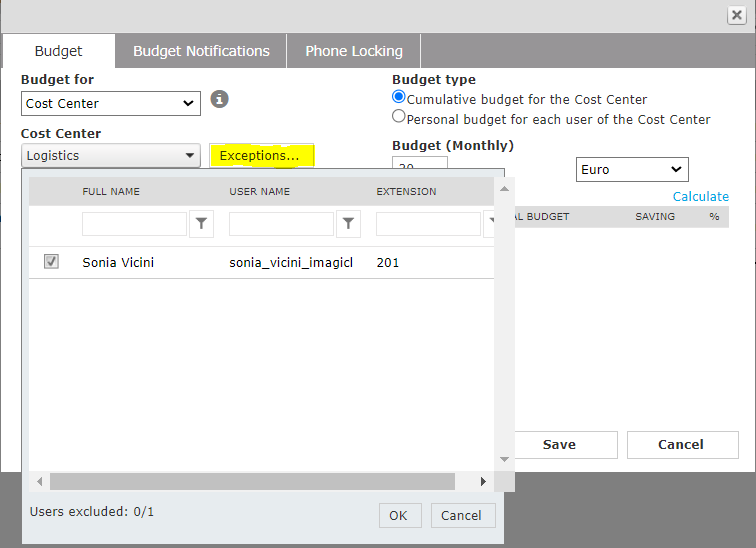Click the grid's scroll up arrow

pyautogui.click(x=504, y=189)
